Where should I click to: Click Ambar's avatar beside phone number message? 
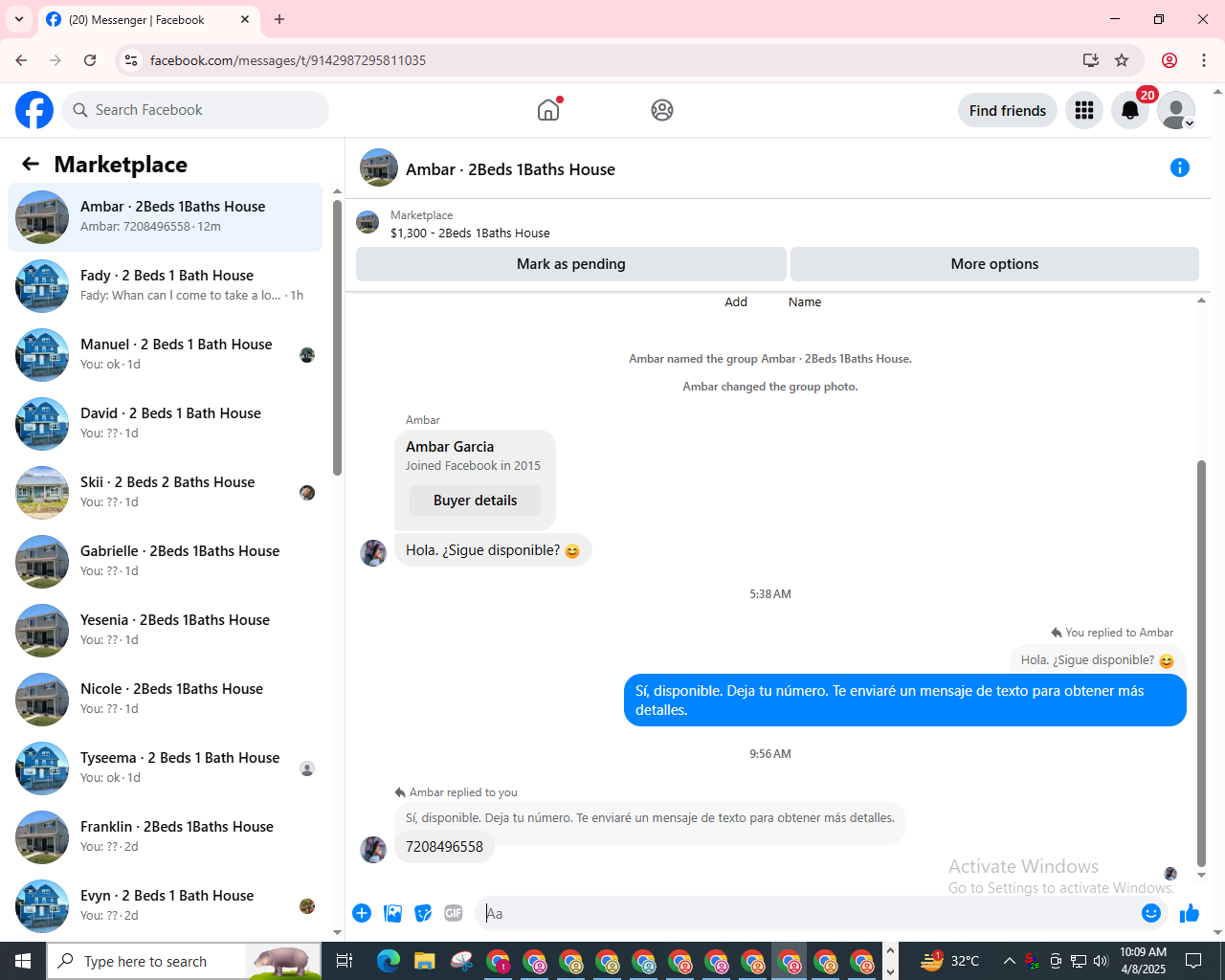pyautogui.click(x=373, y=849)
